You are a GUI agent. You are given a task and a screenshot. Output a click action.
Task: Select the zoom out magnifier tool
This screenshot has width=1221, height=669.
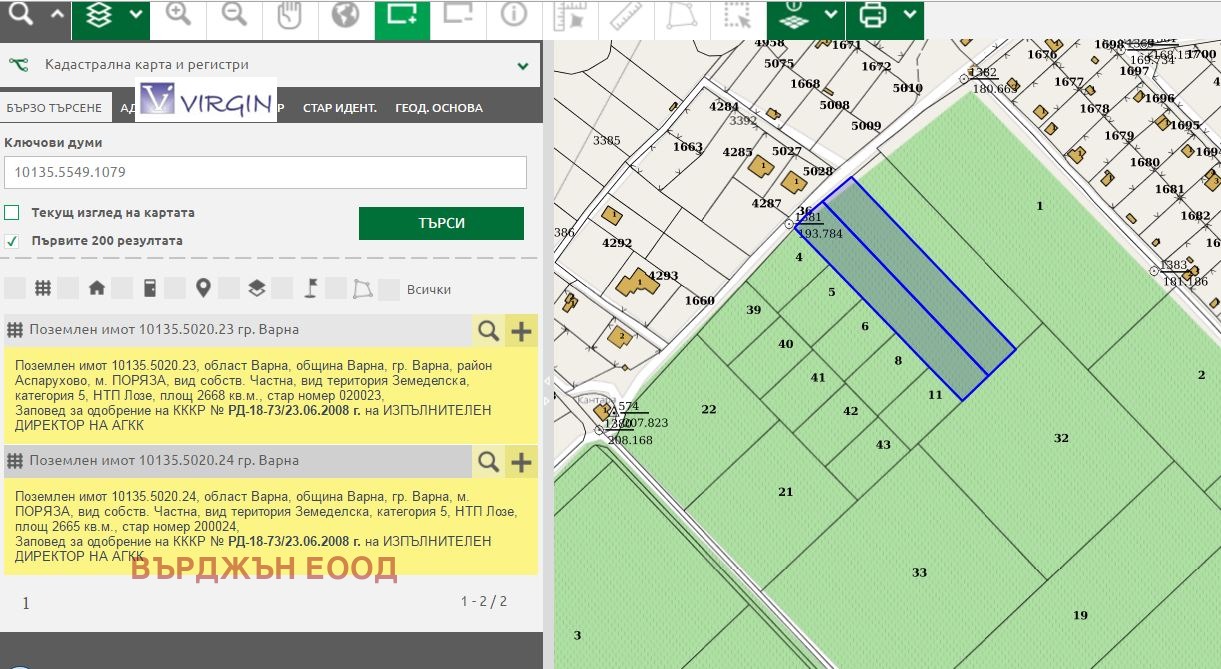coord(234,17)
